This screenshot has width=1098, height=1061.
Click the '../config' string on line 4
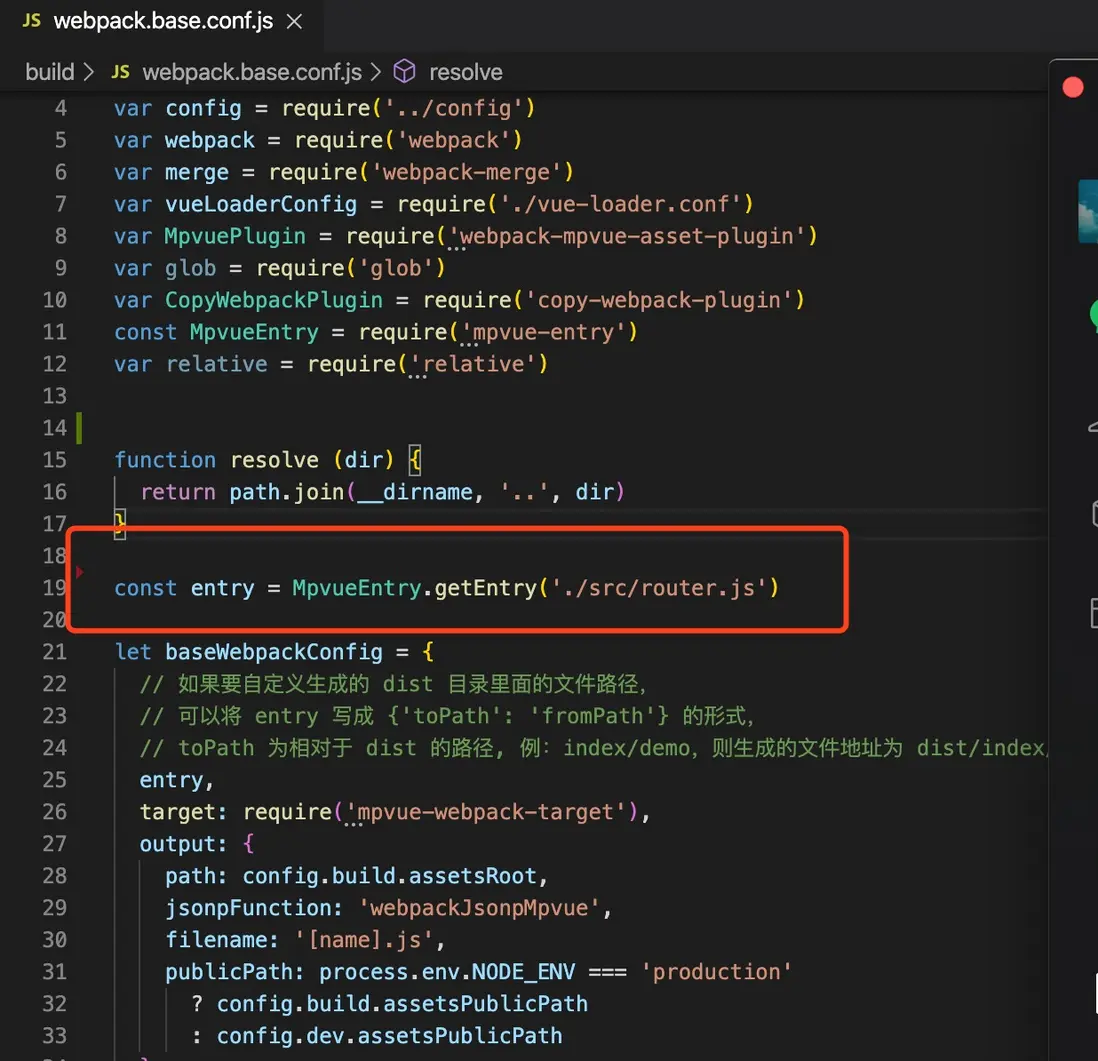454,109
